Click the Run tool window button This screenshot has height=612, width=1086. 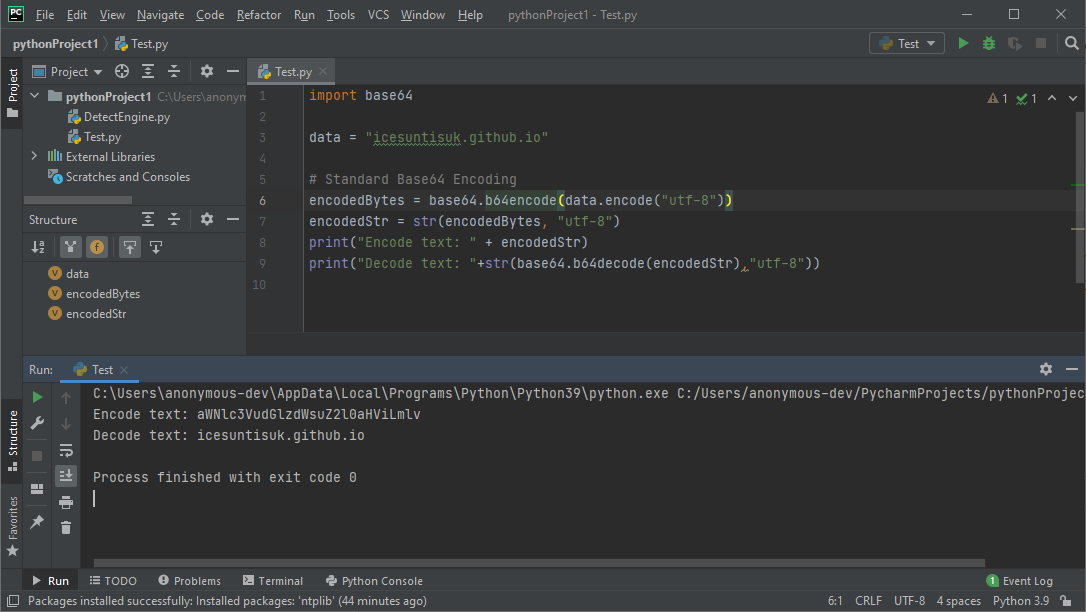tap(50, 581)
